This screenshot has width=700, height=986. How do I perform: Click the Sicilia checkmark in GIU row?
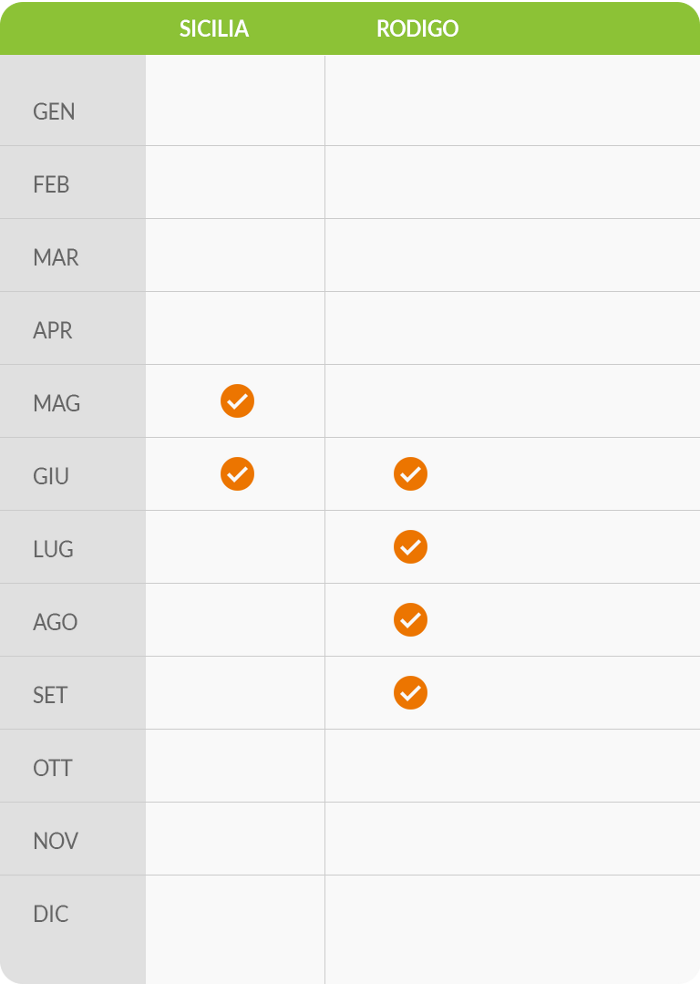(x=237, y=474)
